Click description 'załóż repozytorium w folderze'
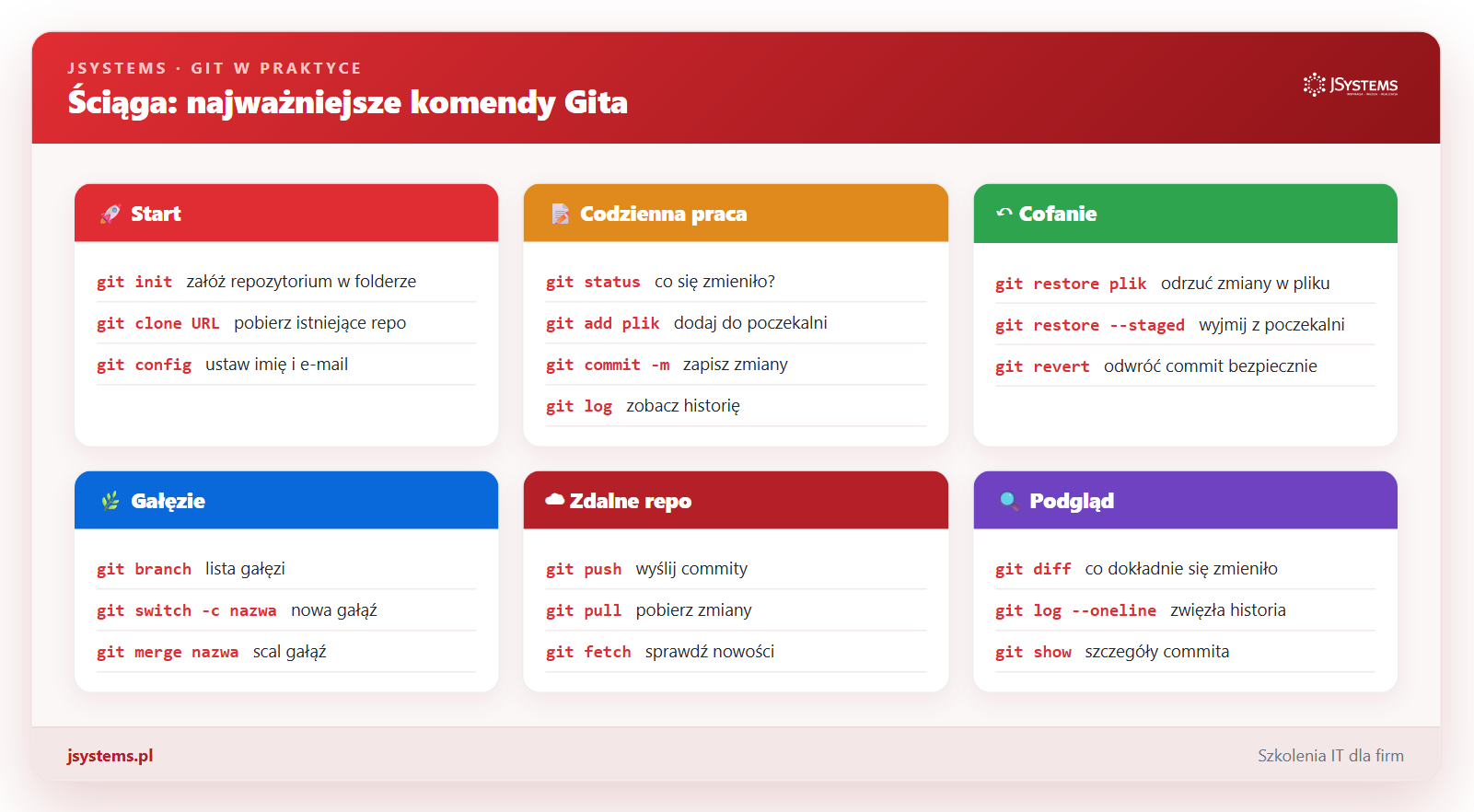 click(301, 282)
